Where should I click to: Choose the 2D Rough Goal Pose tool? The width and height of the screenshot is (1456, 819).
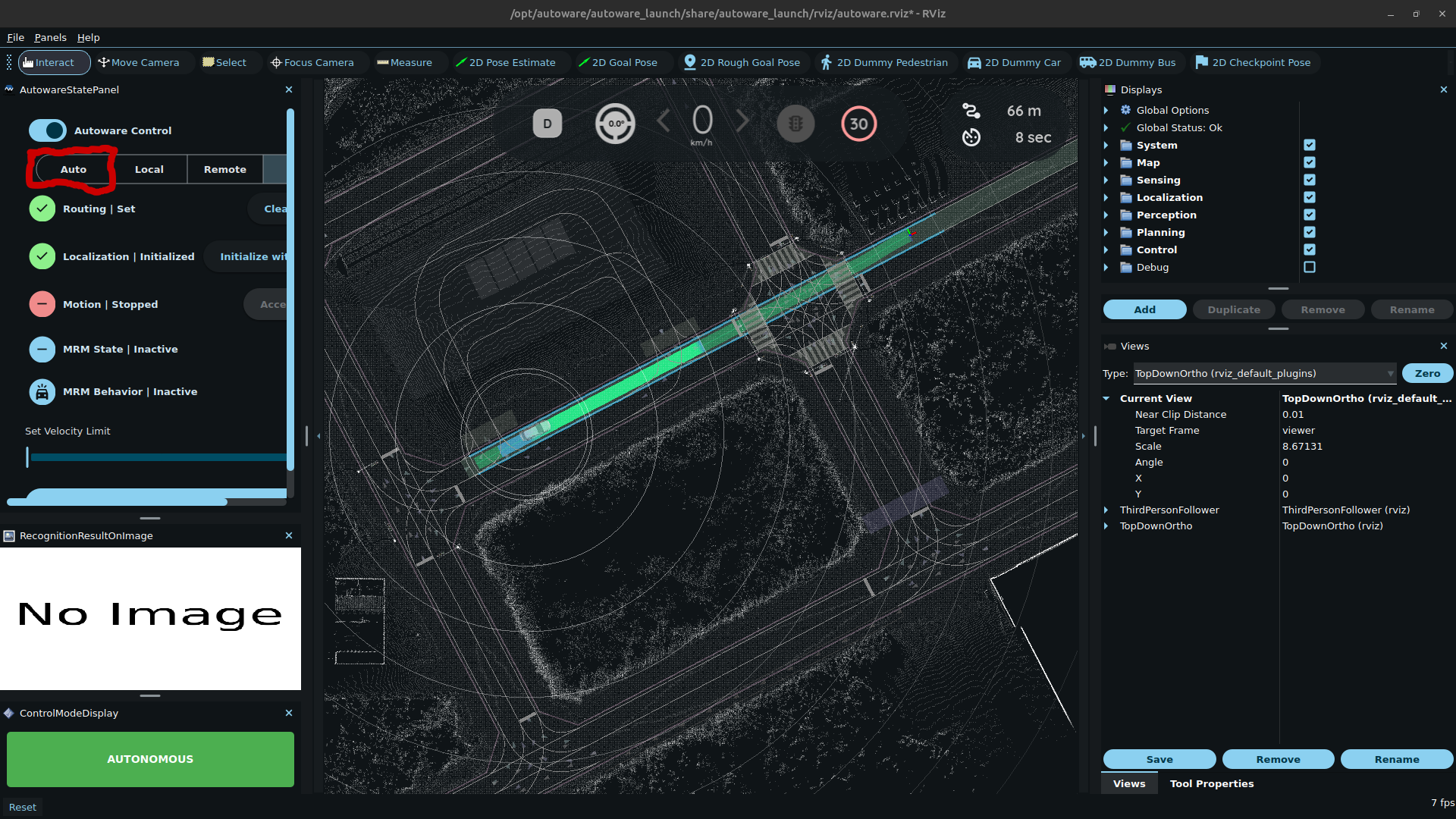tap(742, 62)
